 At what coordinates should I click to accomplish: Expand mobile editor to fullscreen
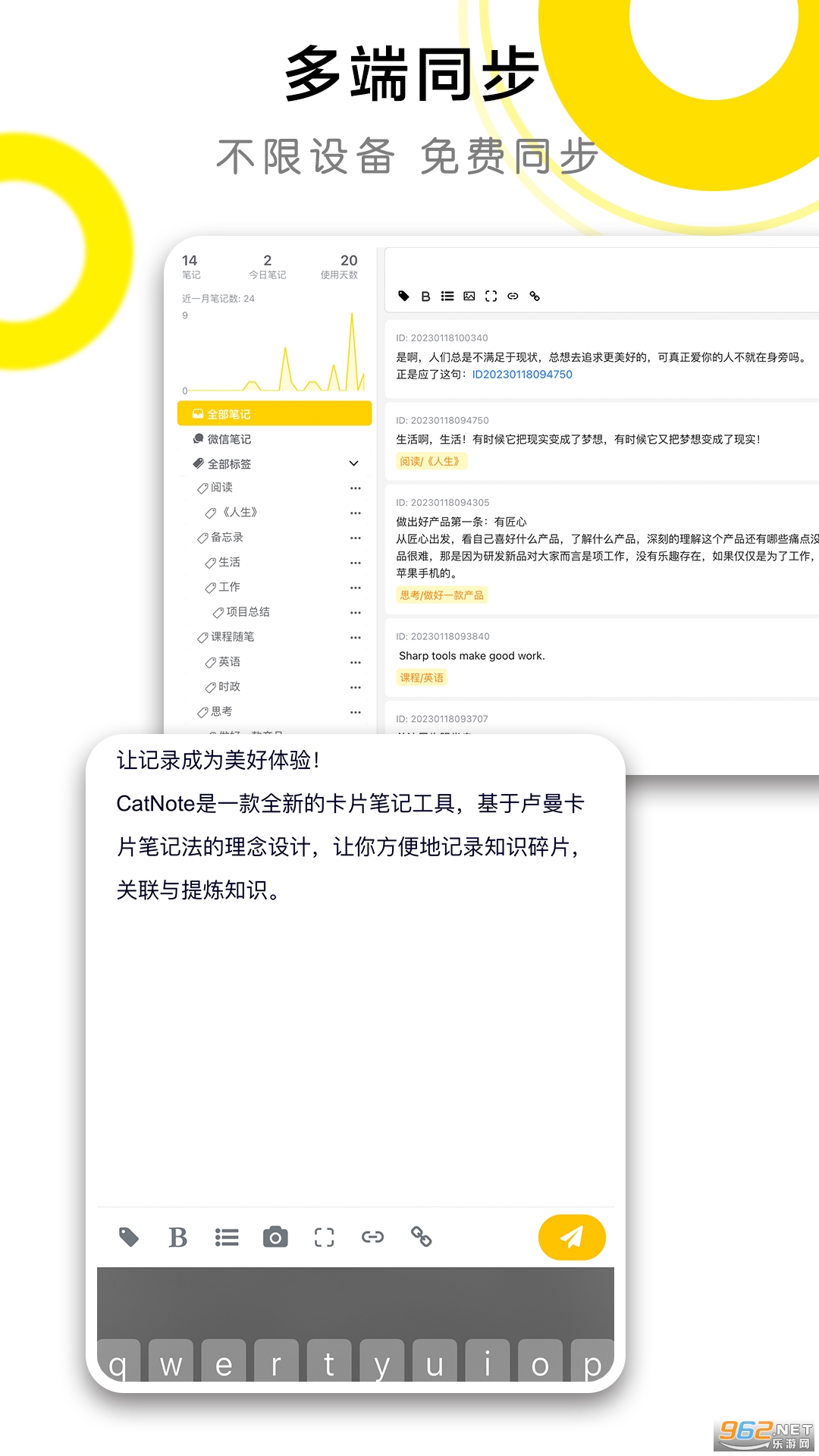(x=324, y=1238)
